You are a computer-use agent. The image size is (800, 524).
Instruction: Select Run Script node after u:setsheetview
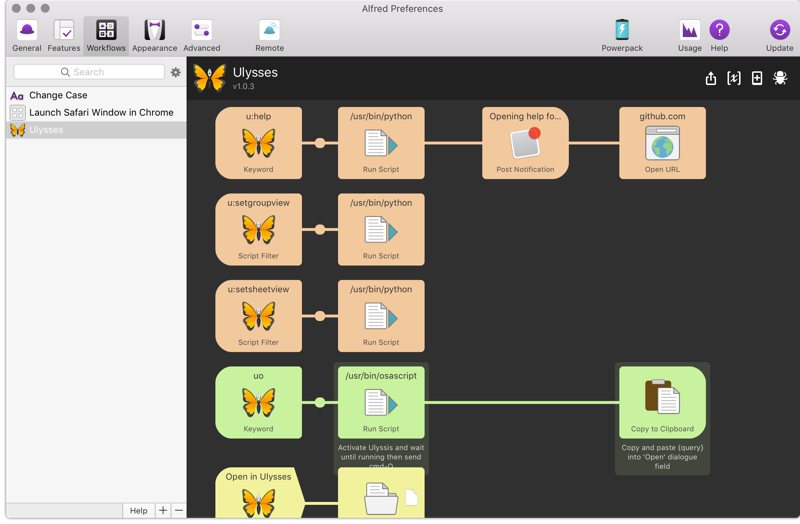coord(381,316)
